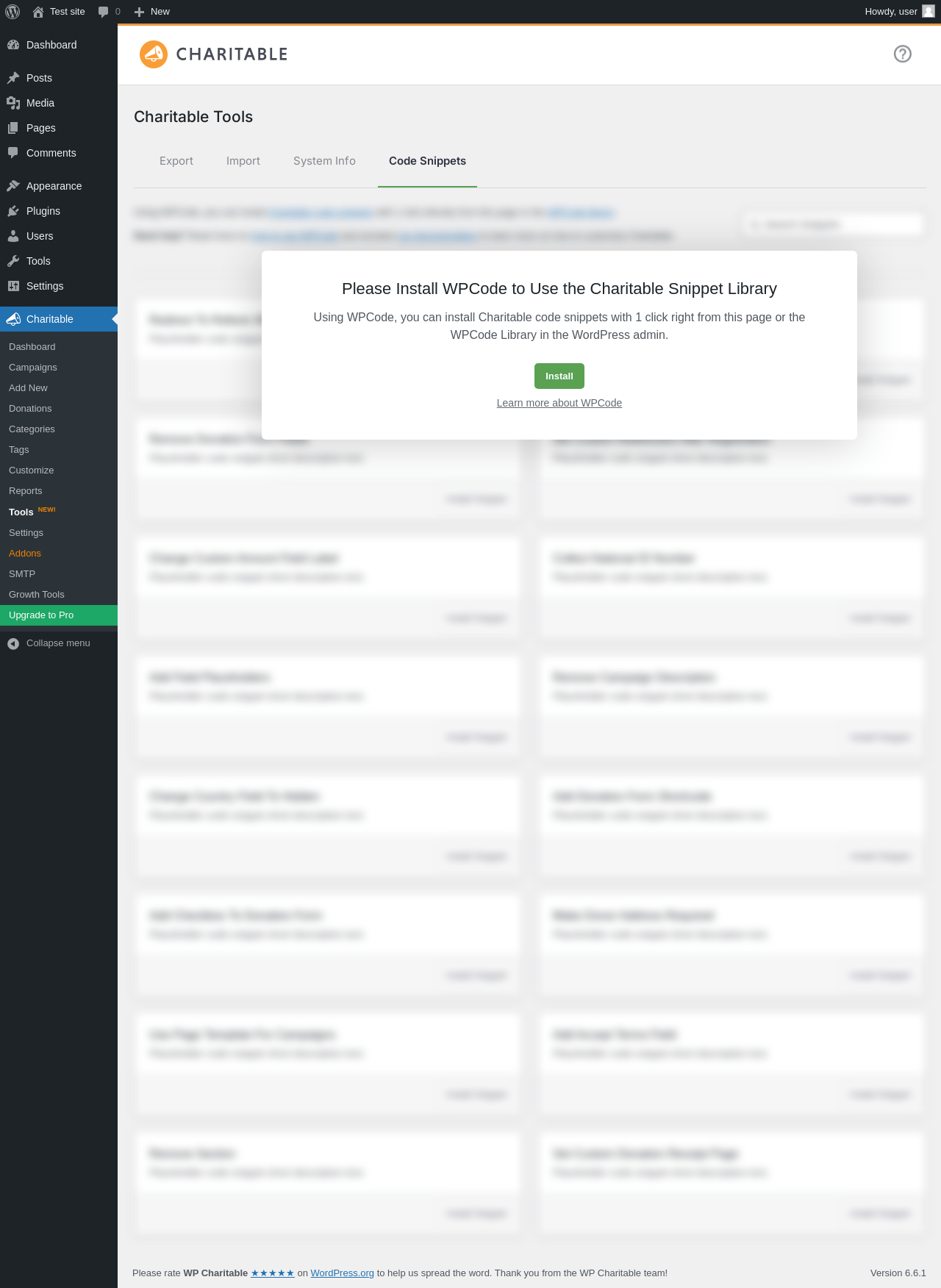Open the Test site home icon
The height and width of the screenshot is (1288, 941).
click(38, 12)
